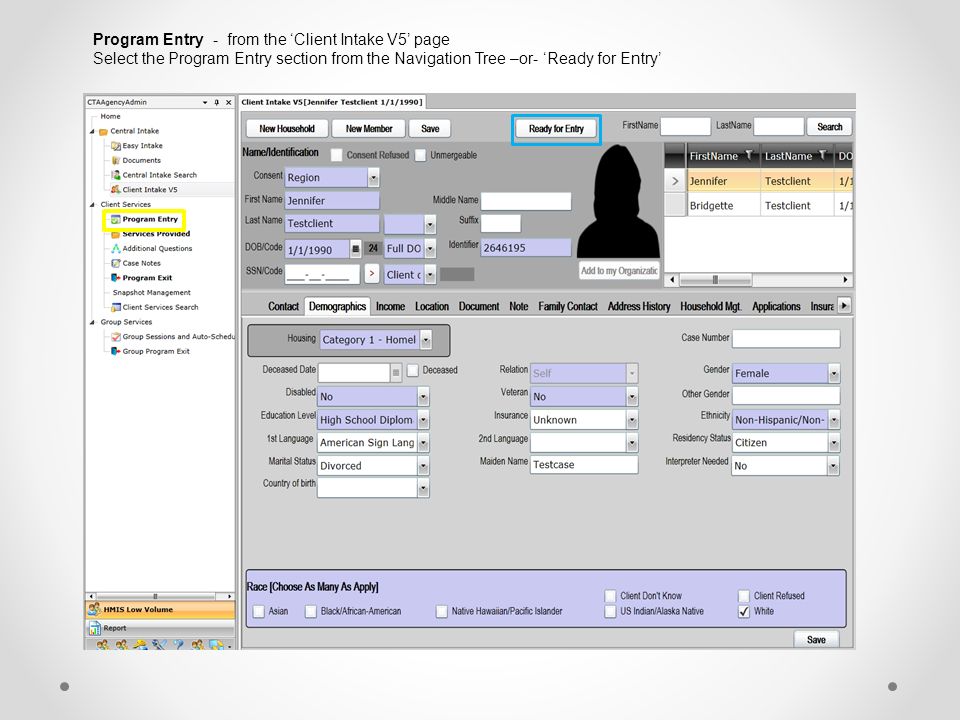Viewport: 960px width, 720px height.
Task: Click the Case Number input field
Action: coord(786,339)
